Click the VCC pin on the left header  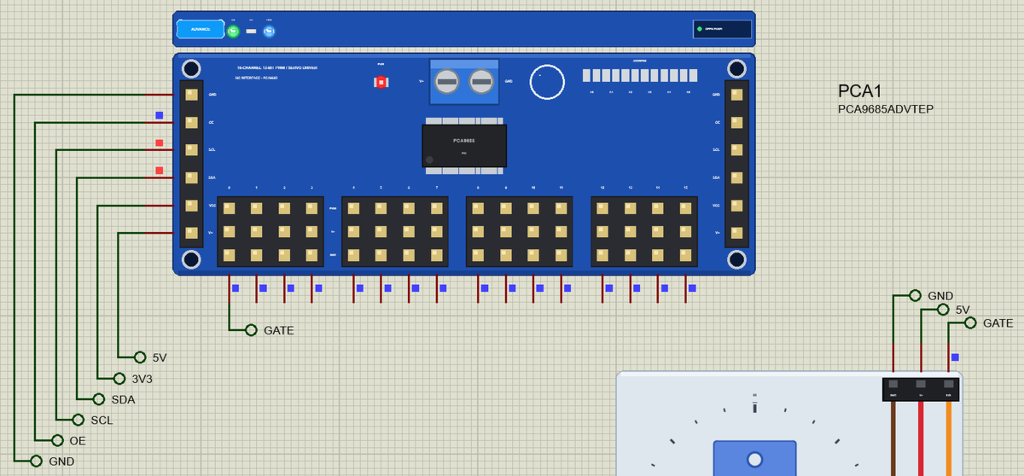tap(191, 206)
